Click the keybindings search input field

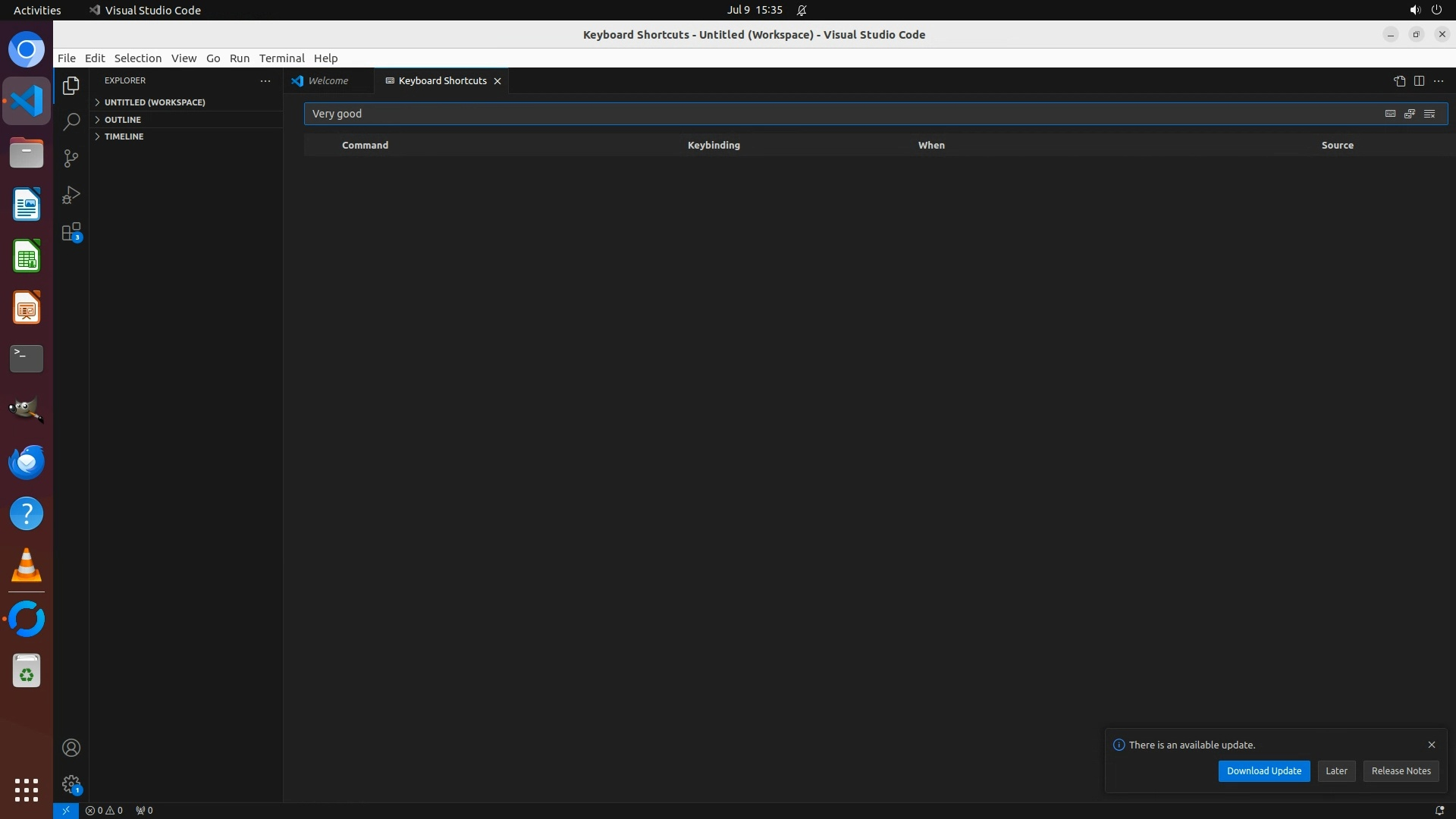pos(834,114)
